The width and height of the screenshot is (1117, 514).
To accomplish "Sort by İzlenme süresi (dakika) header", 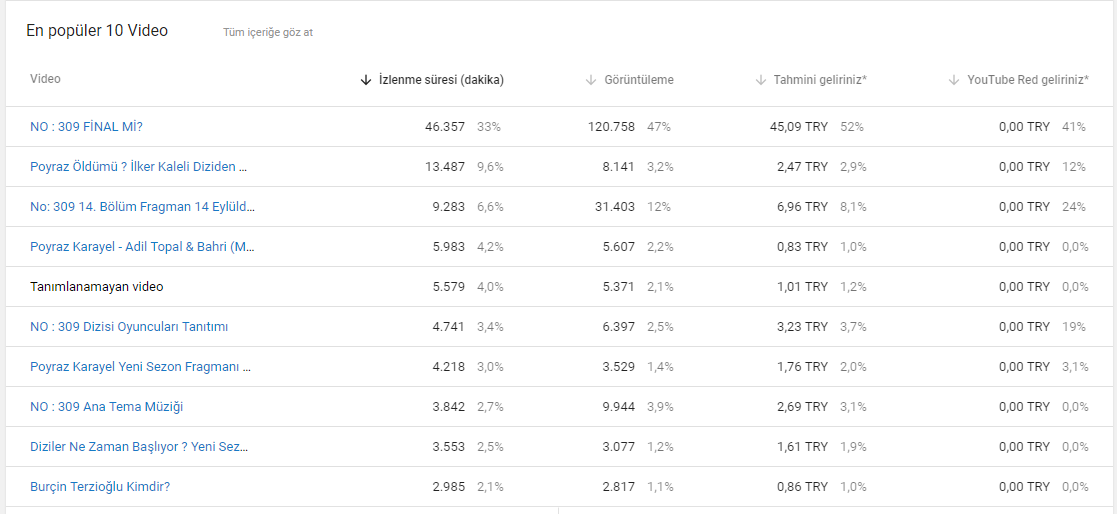I will [x=442, y=80].
